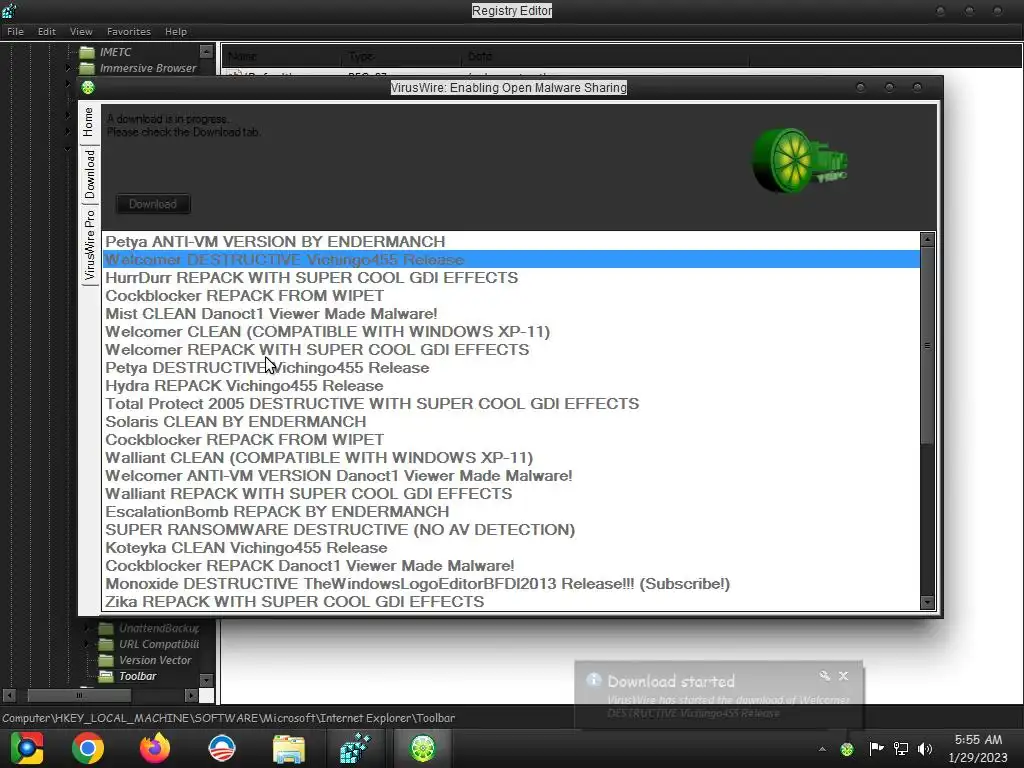The width and height of the screenshot is (1024, 768).
Task: Select the URL Compatibili folder icon
Action: (x=106, y=644)
